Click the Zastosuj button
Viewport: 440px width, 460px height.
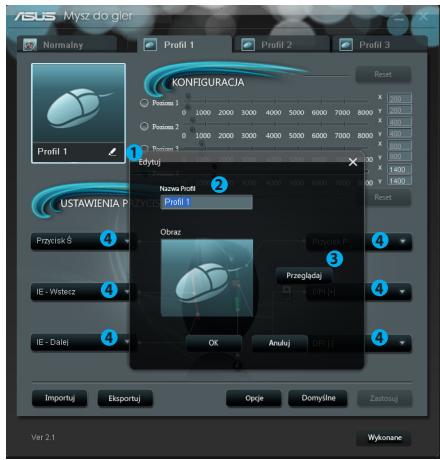tap(384, 398)
